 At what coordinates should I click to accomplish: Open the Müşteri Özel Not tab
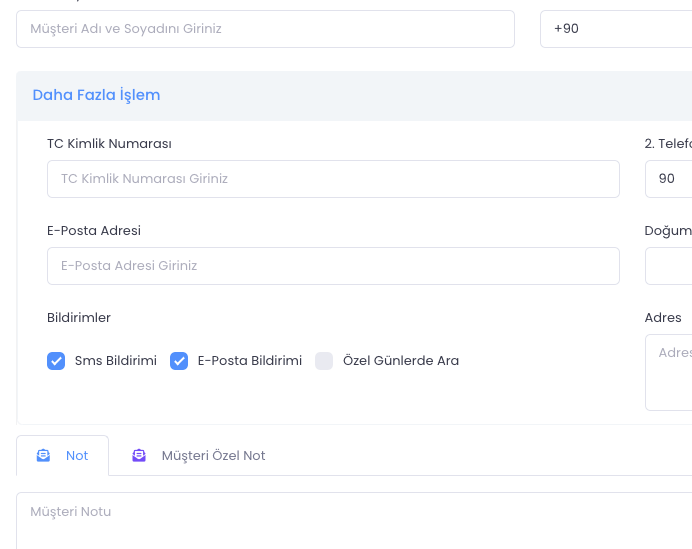tap(213, 455)
